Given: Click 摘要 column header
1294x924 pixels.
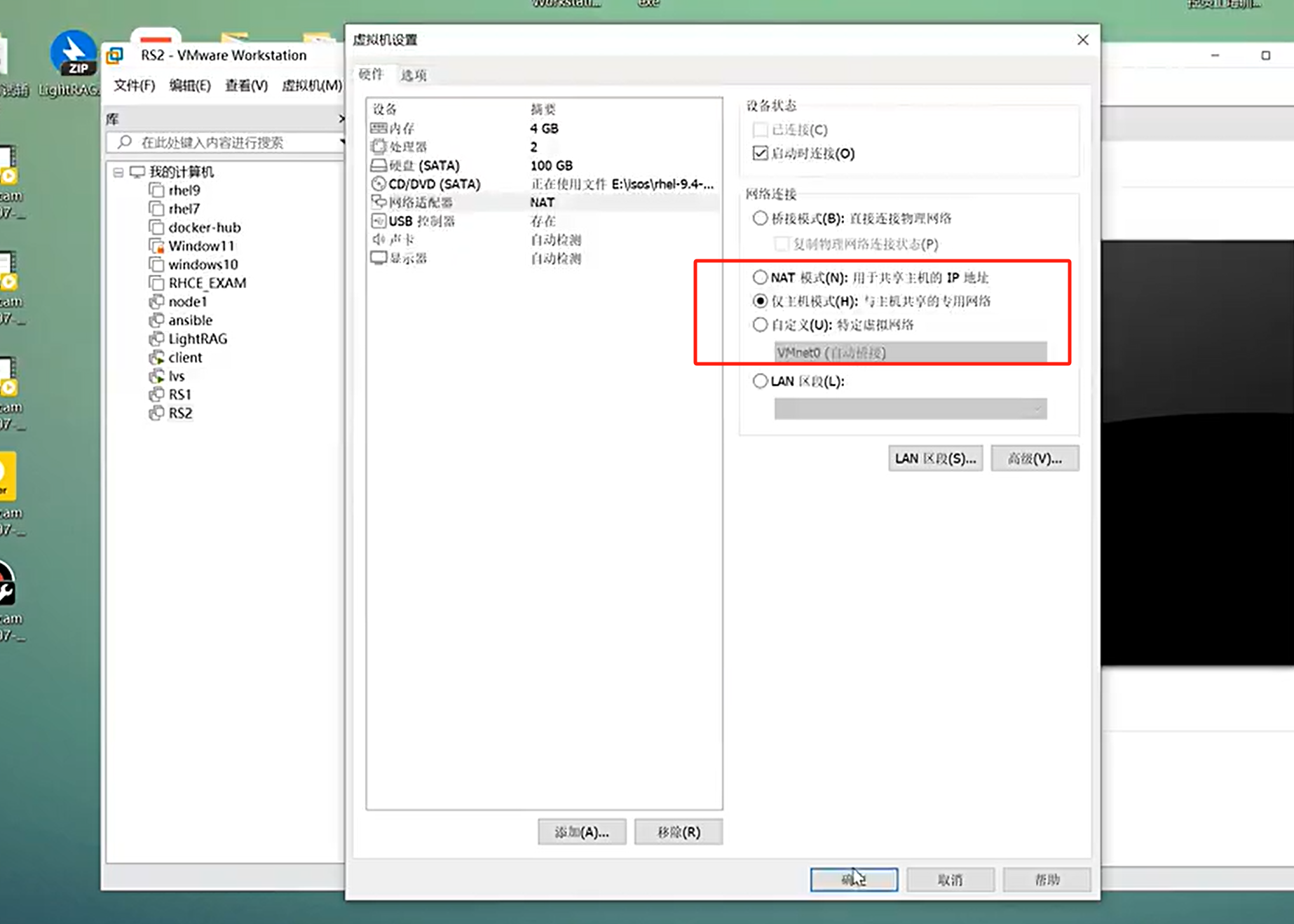Looking at the screenshot, I should coord(543,109).
